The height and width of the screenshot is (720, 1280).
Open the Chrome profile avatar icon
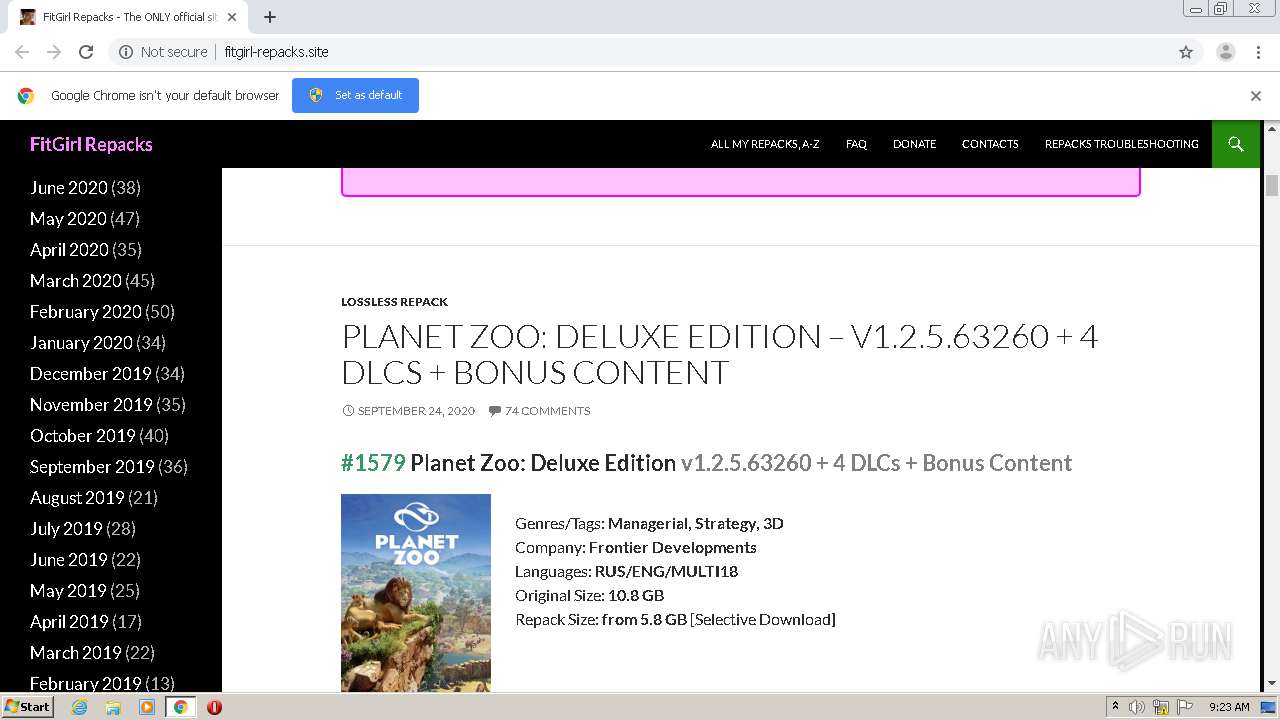click(x=1225, y=52)
